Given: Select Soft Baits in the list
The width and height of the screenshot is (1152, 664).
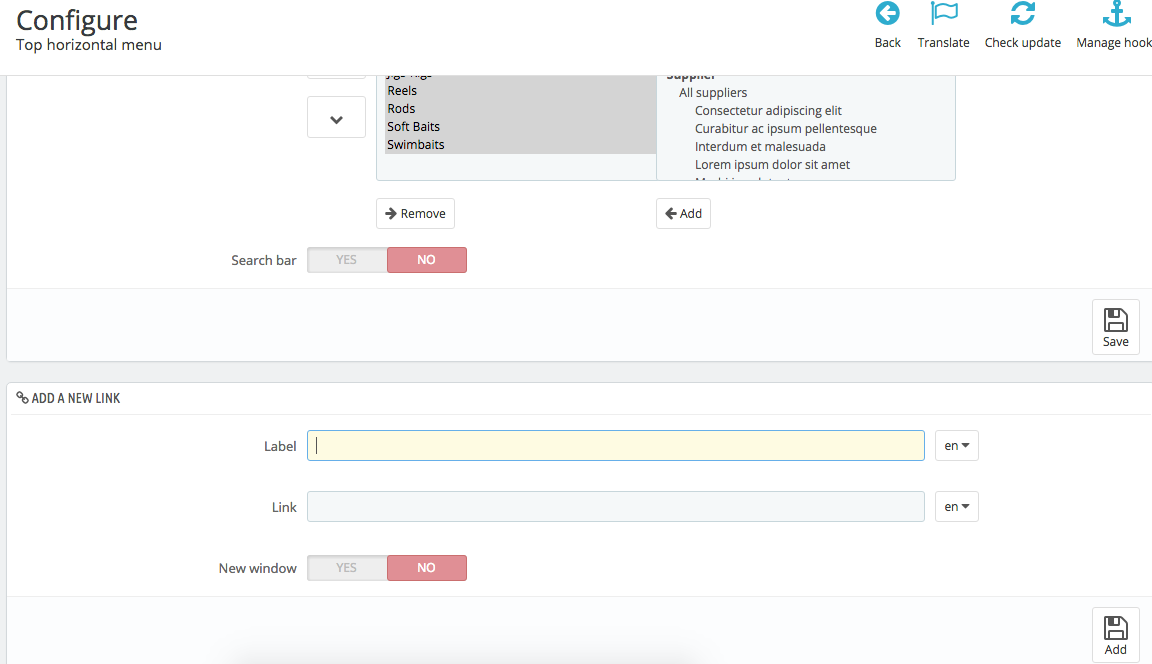Looking at the screenshot, I should pos(520,127).
